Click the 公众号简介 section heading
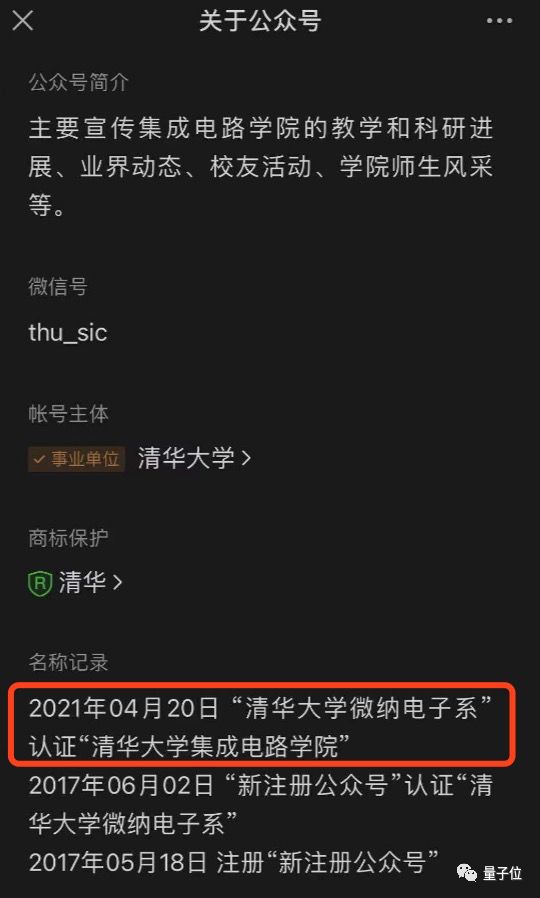The width and height of the screenshot is (540, 898). click(78, 83)
